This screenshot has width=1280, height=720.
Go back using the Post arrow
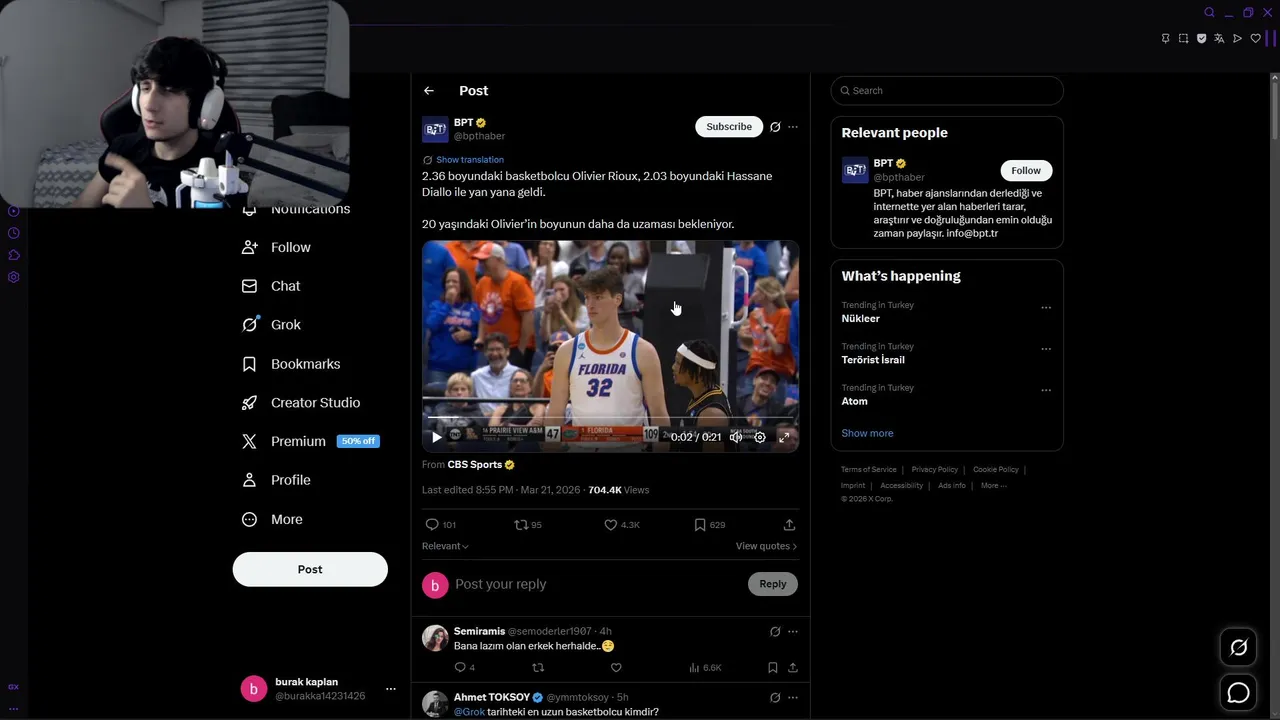pos(429,91)
